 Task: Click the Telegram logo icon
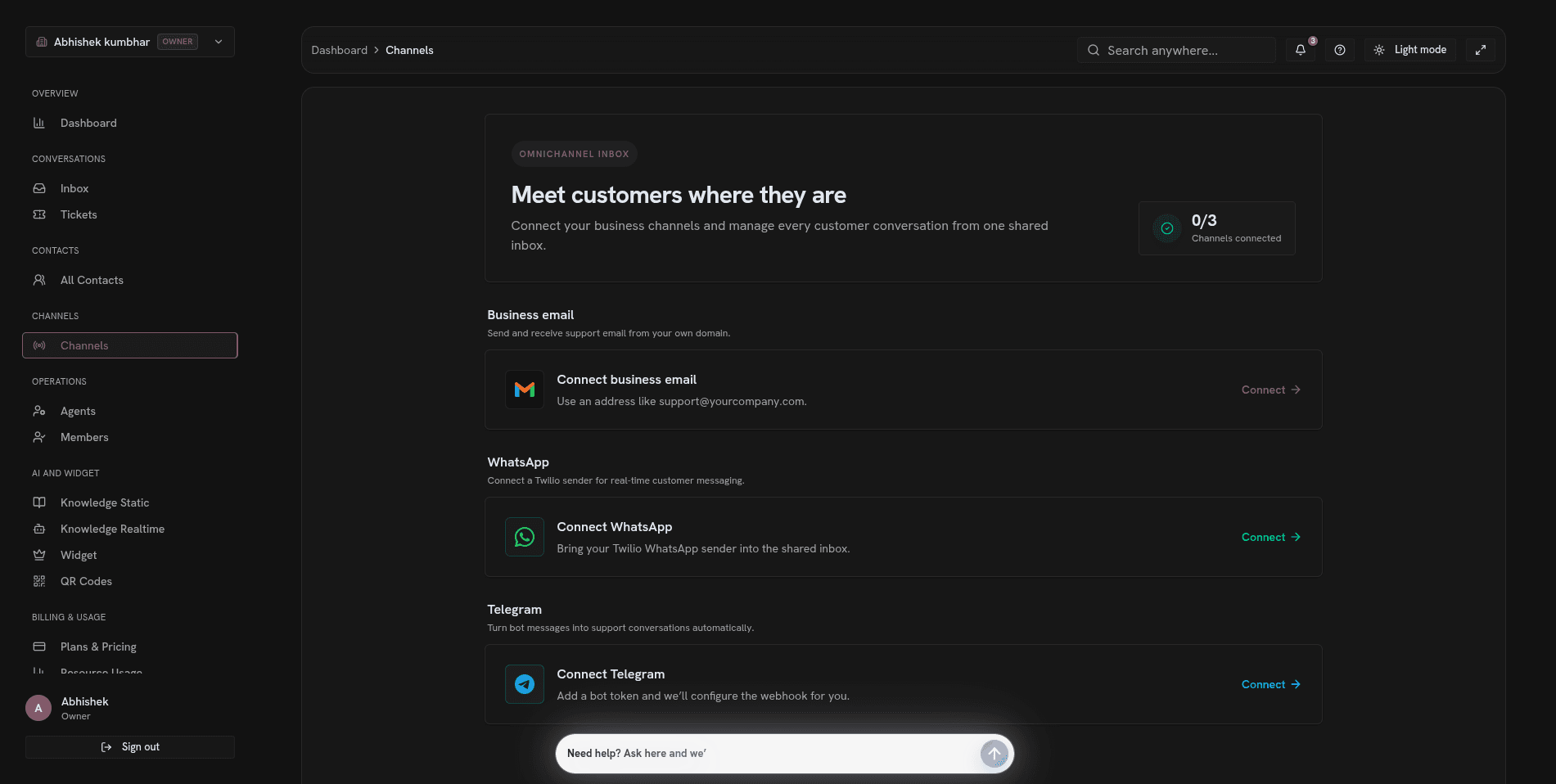coord(525,684)
